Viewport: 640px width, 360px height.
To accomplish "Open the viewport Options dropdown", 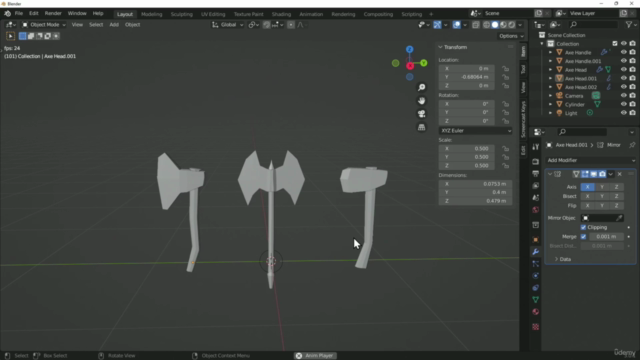I will coord(511,36).
